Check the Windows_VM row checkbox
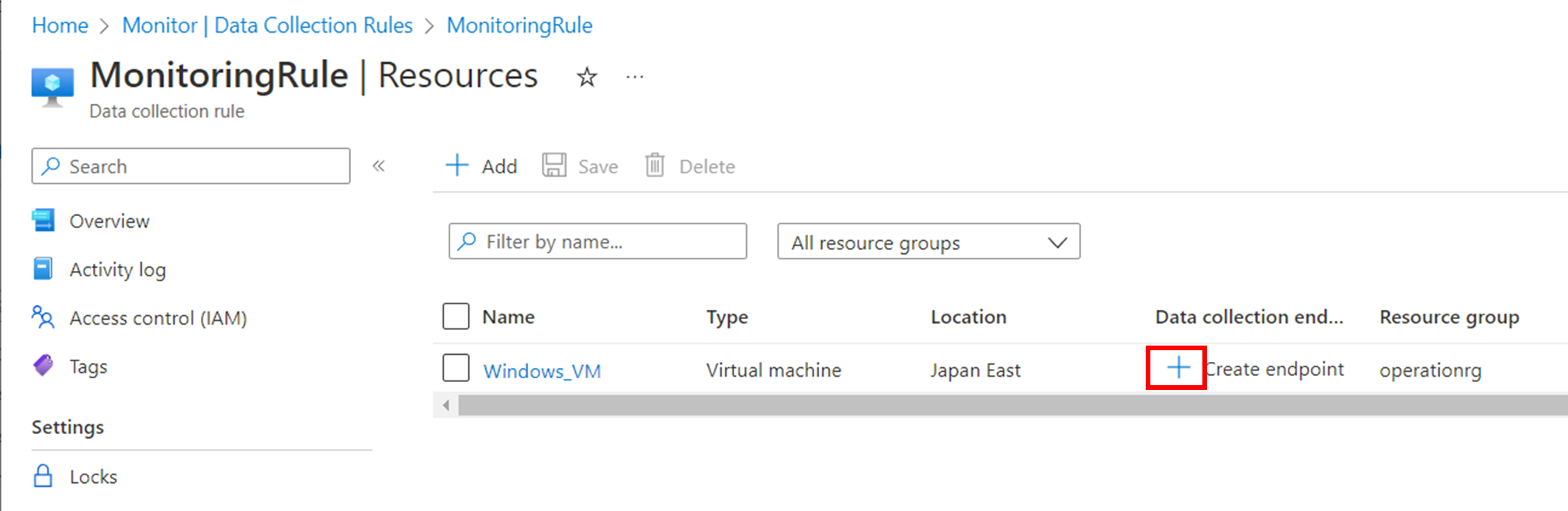This screenshot has height=511, width=1568. [x=456, y=368]
